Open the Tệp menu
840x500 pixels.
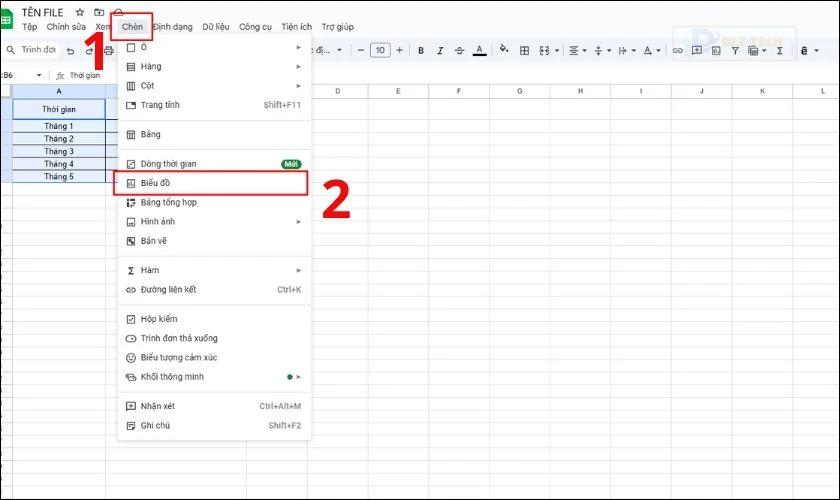click(x=29, y=27)
